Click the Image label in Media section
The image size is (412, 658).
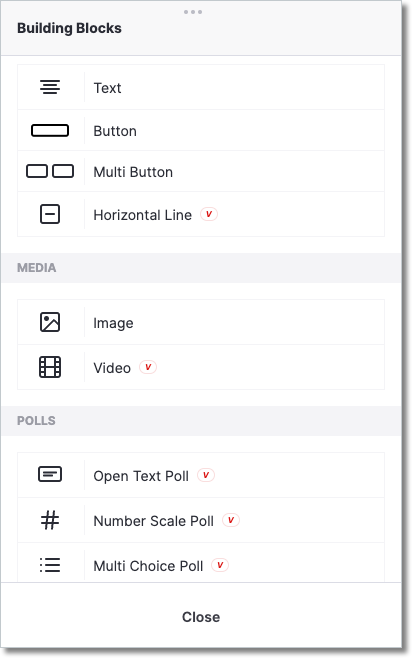pyautogui.click(x=113, y=323)
